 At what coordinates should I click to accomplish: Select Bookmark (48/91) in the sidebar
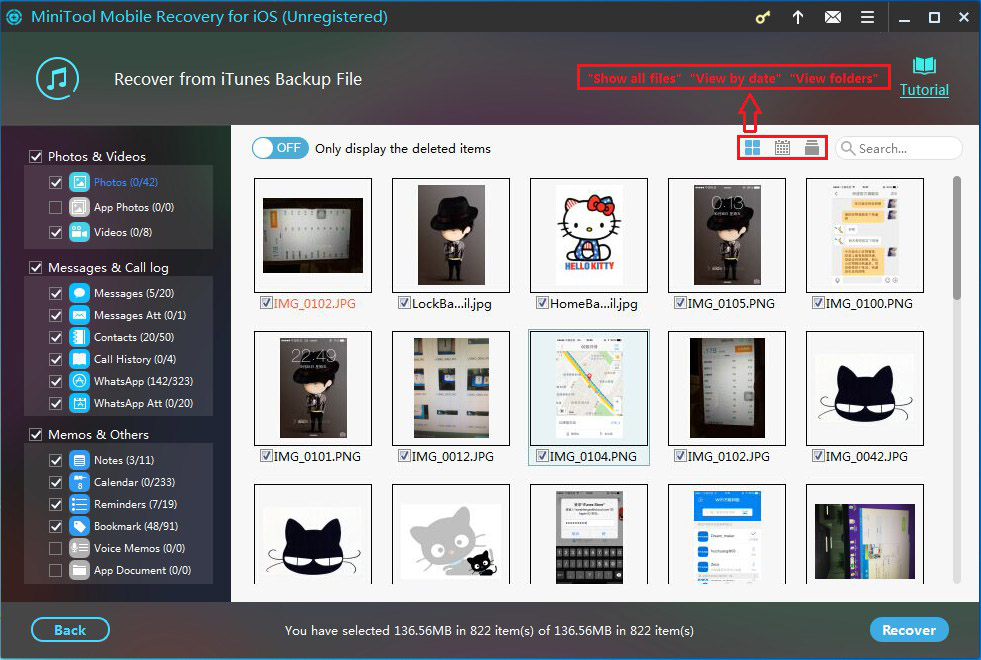[x=136, y=526]
